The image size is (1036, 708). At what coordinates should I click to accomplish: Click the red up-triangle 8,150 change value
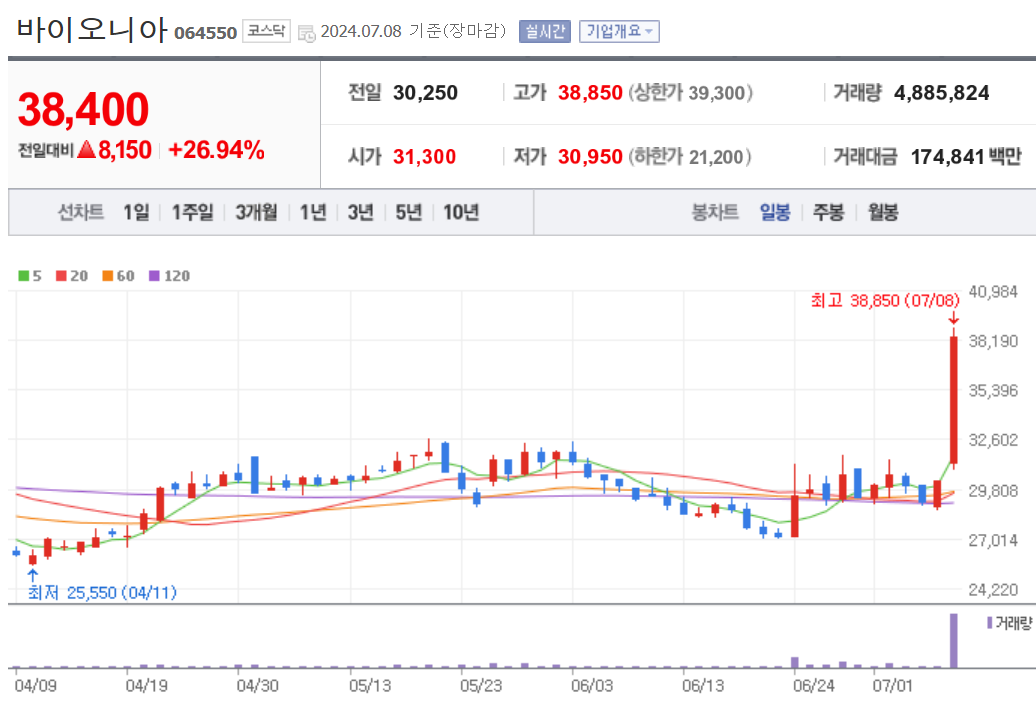point(114,150)
